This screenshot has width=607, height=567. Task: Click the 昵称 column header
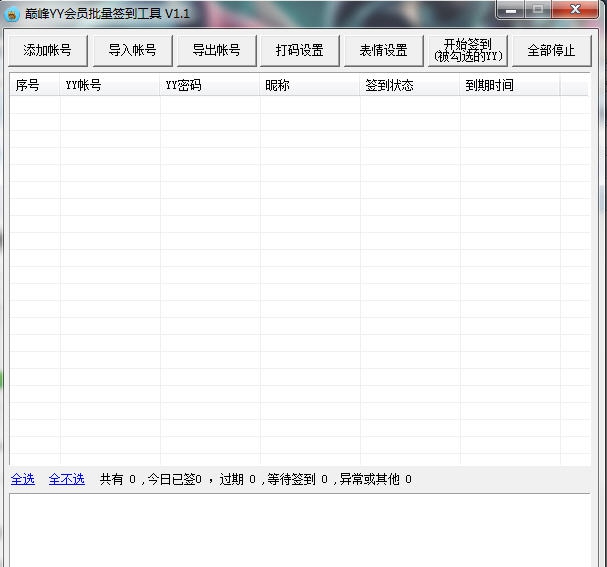coord(310,85)
